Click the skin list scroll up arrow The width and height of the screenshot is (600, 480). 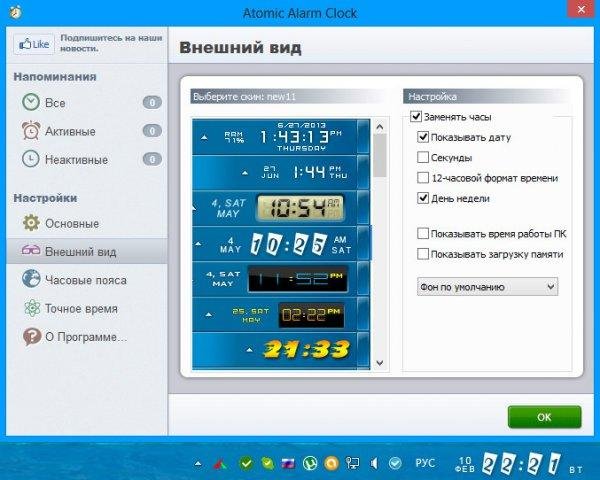coord(380,127)
